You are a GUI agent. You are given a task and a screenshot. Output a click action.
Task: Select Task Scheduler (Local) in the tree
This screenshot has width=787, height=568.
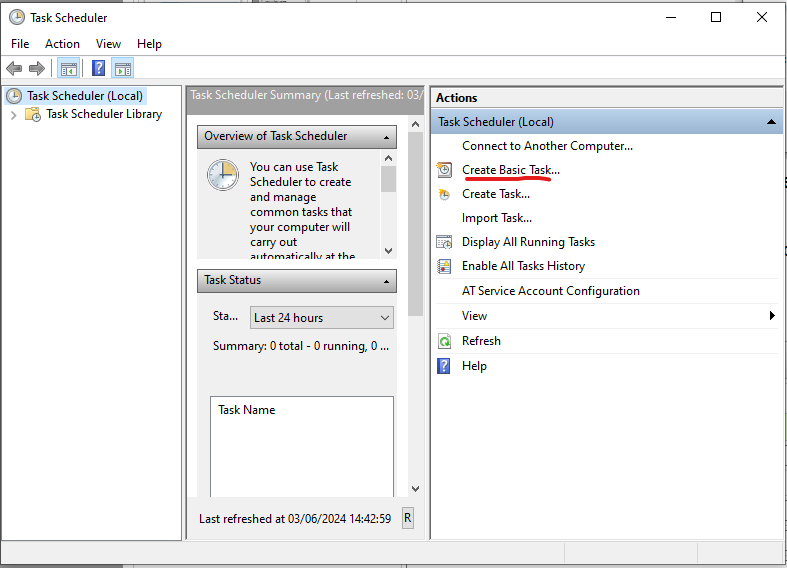[x=85, y=96]
